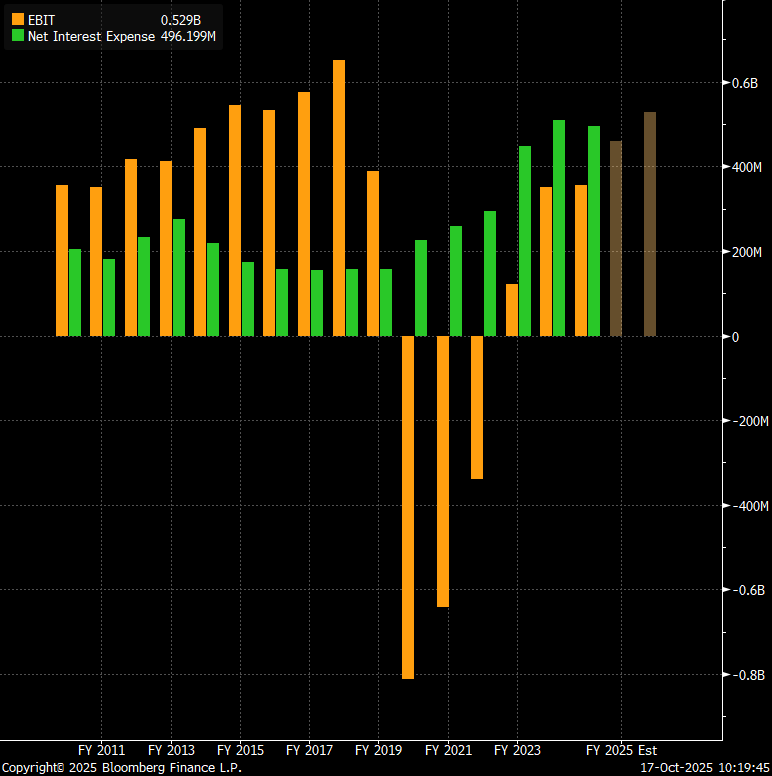Click the 0.6B y-axis tick label
The height and width of the screenshot is (776, 772).
(x=745, y=83)
